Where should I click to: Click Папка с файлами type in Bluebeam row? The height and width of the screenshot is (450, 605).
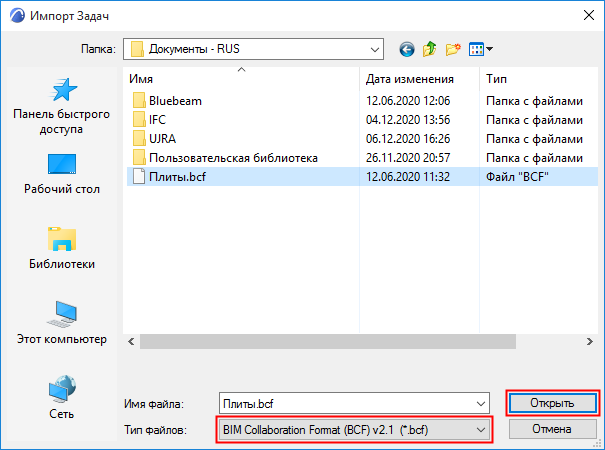pos(534,101)
